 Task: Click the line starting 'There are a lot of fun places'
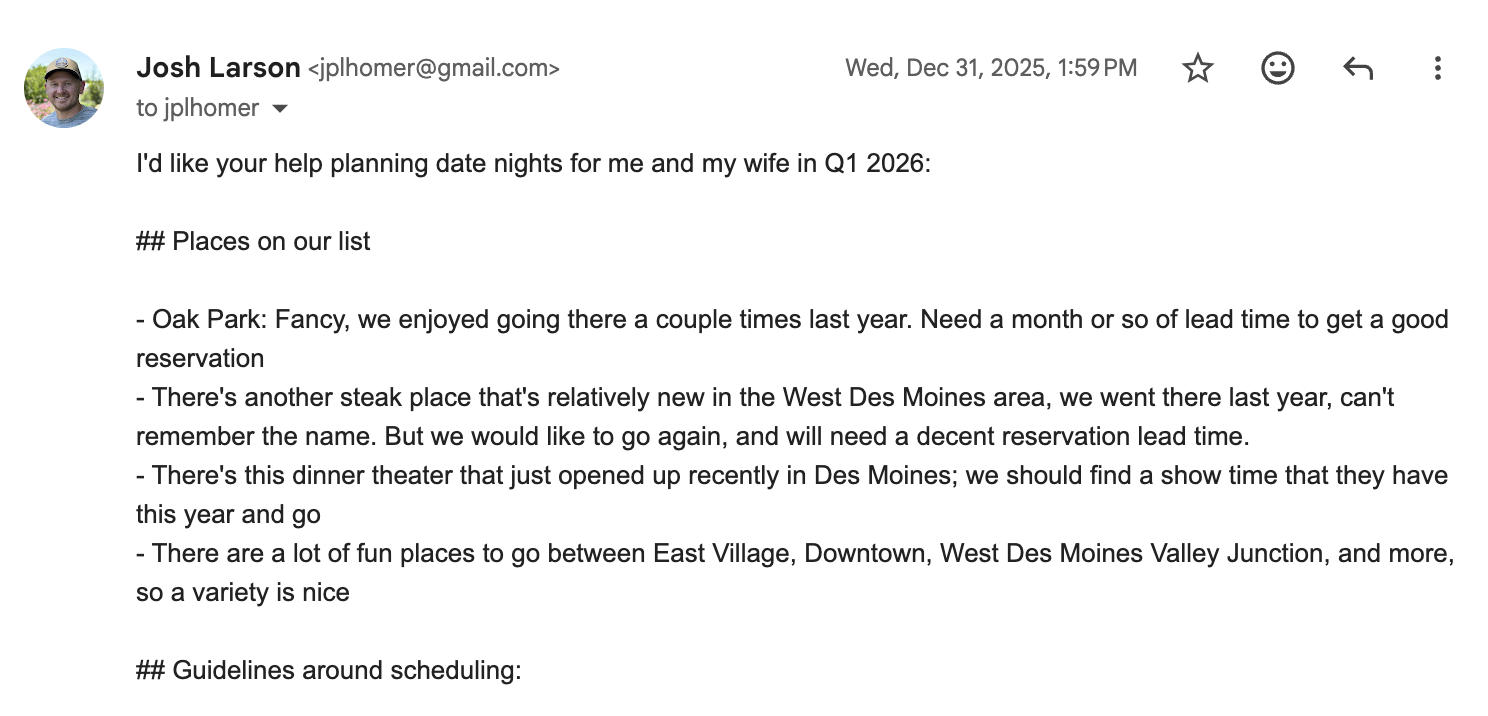[x=795, y=554]
